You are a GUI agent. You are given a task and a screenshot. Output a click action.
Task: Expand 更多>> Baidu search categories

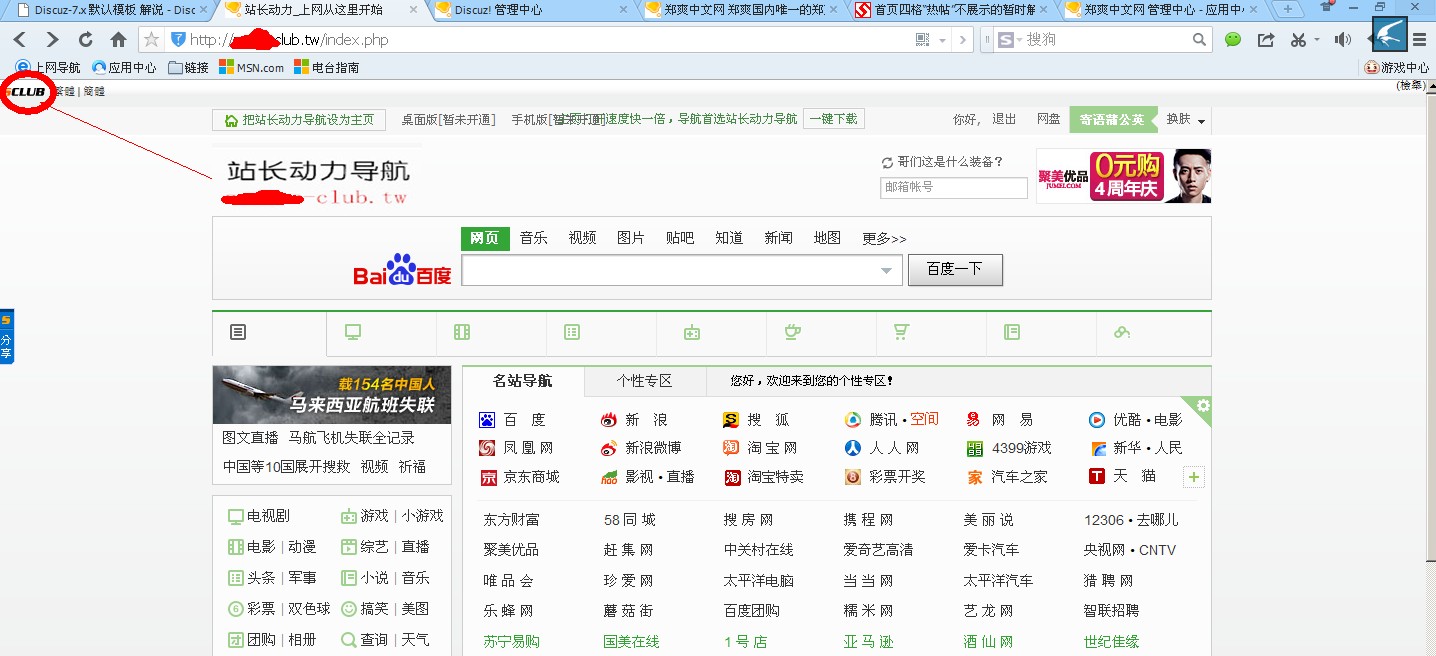(x=884, y=239)
